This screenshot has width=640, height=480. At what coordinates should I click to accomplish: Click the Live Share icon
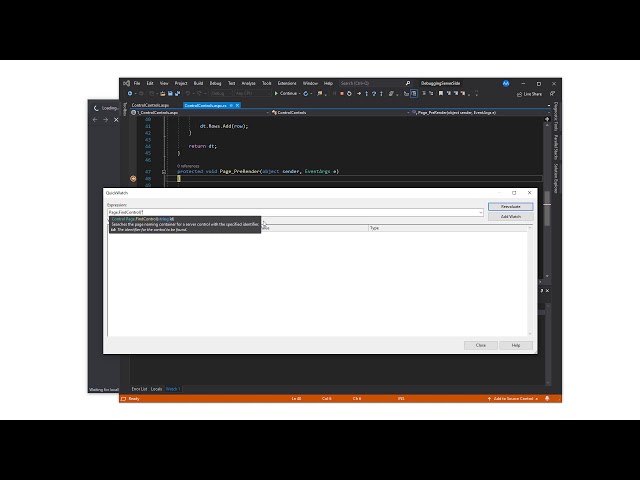[519, 93]
